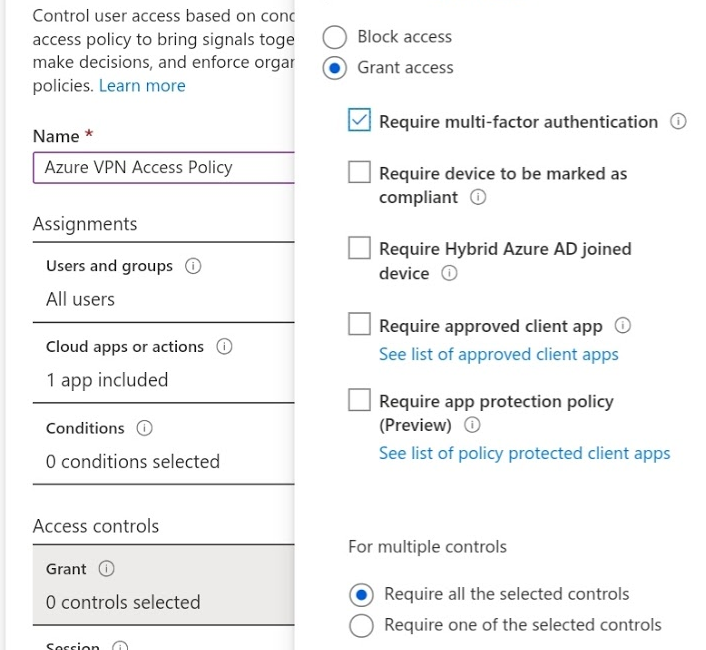
Task: Click info icon next to Require approved client app
Action: 623,326
